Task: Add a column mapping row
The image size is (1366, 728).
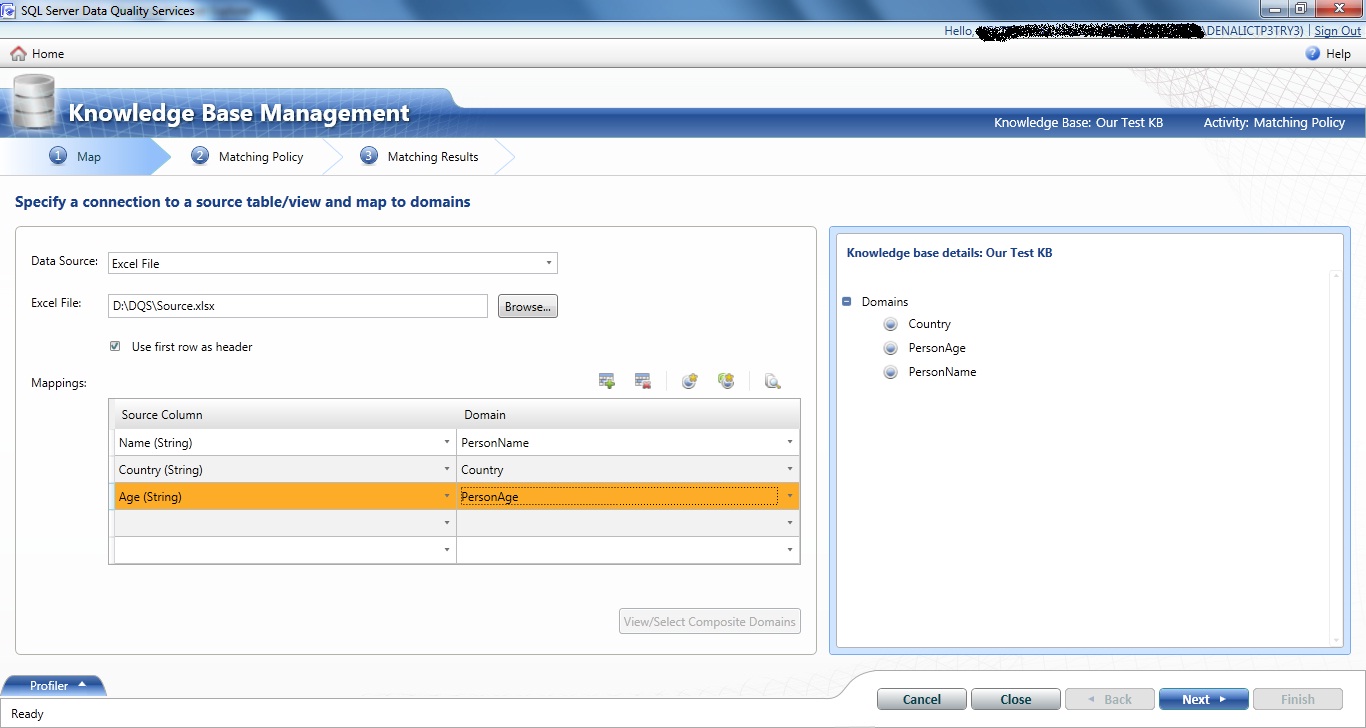Action: 606,381
